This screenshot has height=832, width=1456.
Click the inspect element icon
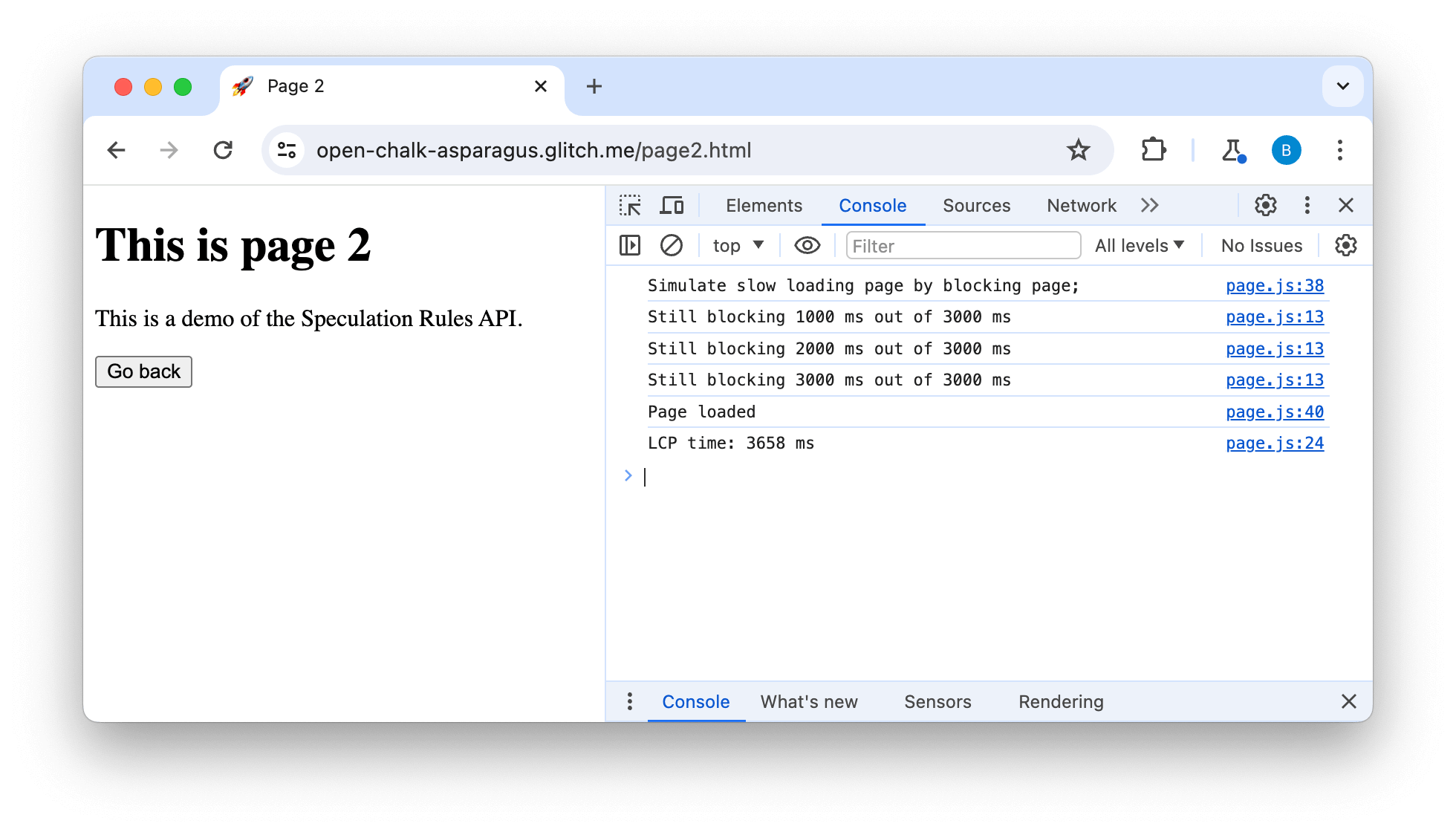[x=630, y=205]
